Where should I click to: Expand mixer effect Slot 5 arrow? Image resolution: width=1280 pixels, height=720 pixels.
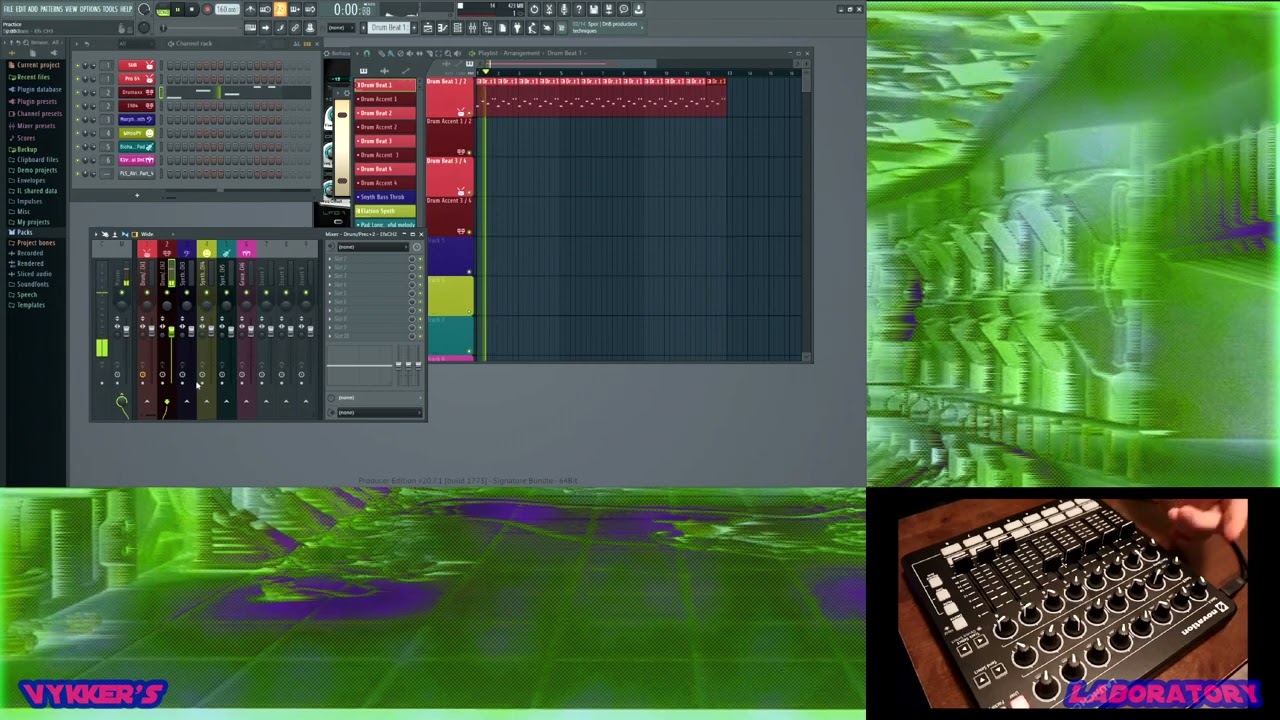pyautogui.click(x=330, y=293)
